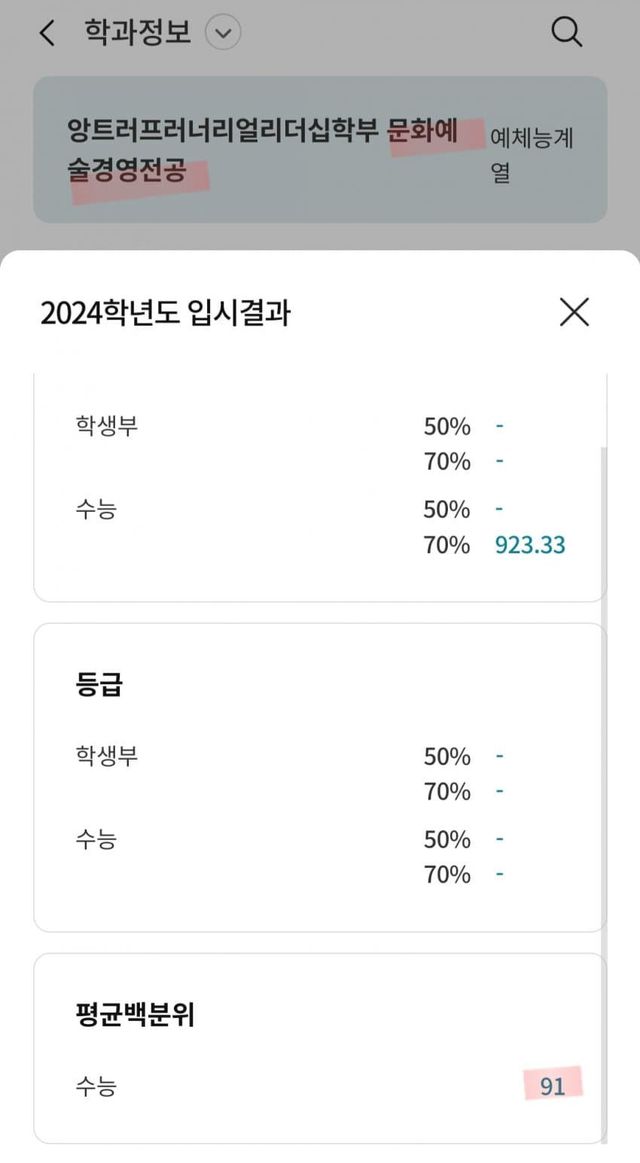Tap the 수능 70% score 923.33
The height and width of the screenshot is (1163, 640).
[530, 545]
